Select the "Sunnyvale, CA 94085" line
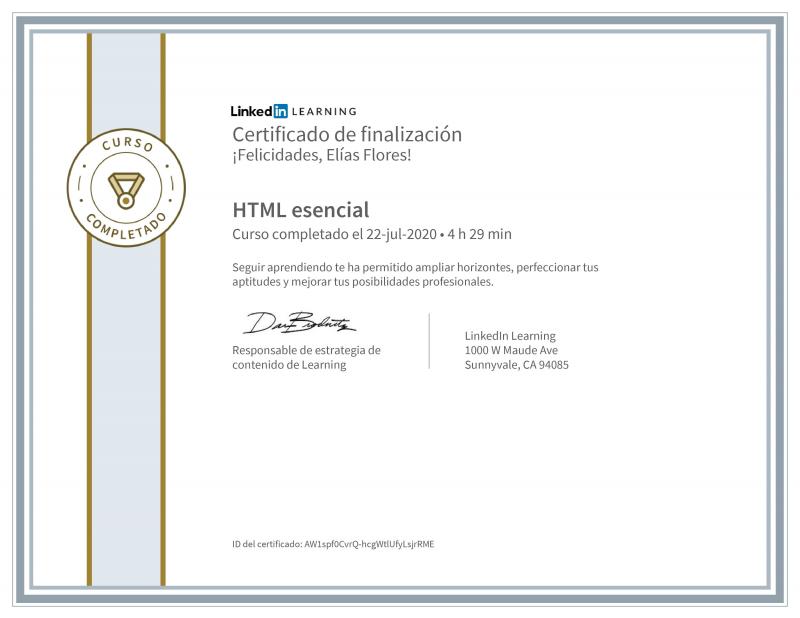 [517, 365]
